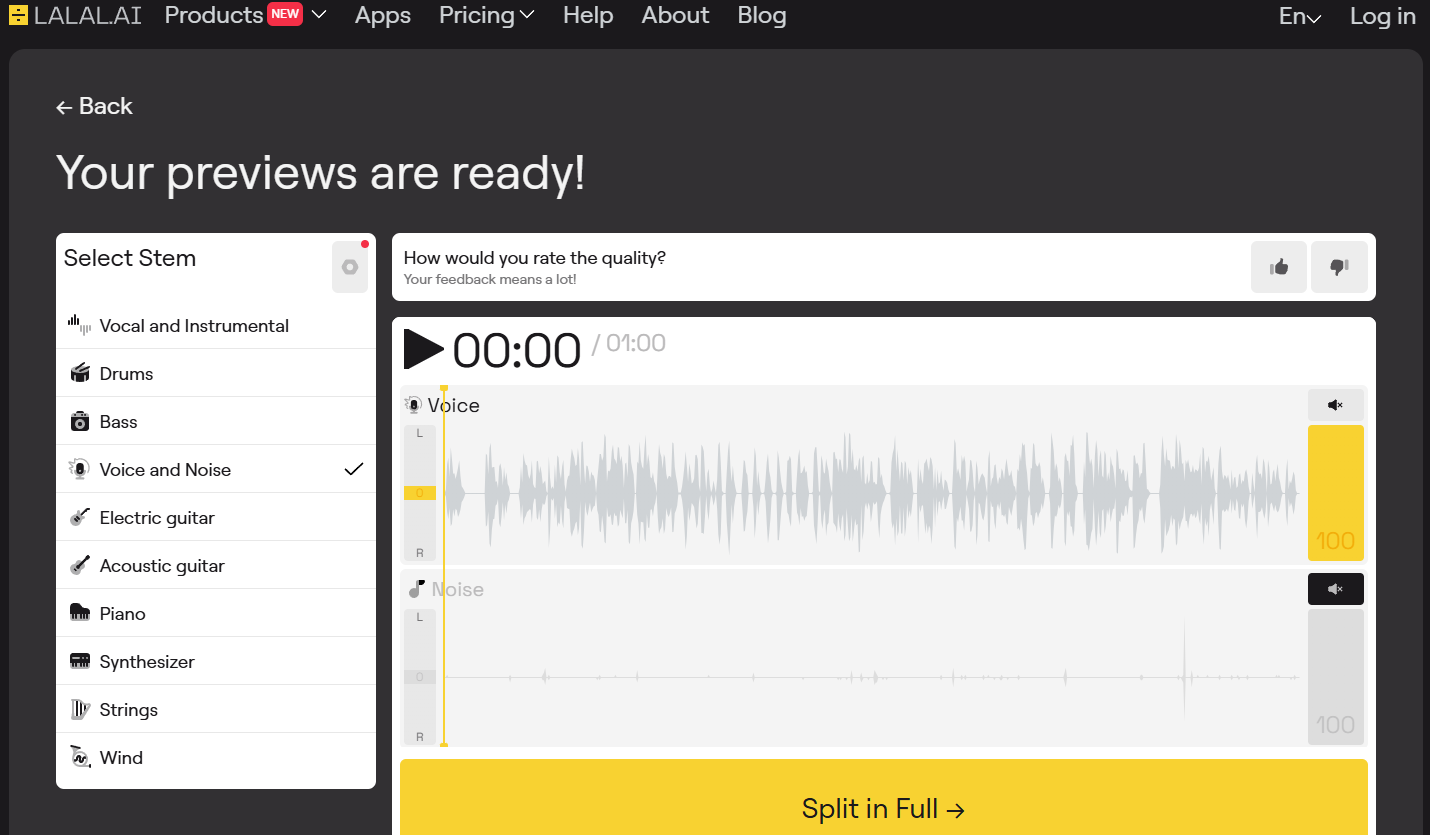
Task: Click the Electric guitar icon
Action: [80, 517]
